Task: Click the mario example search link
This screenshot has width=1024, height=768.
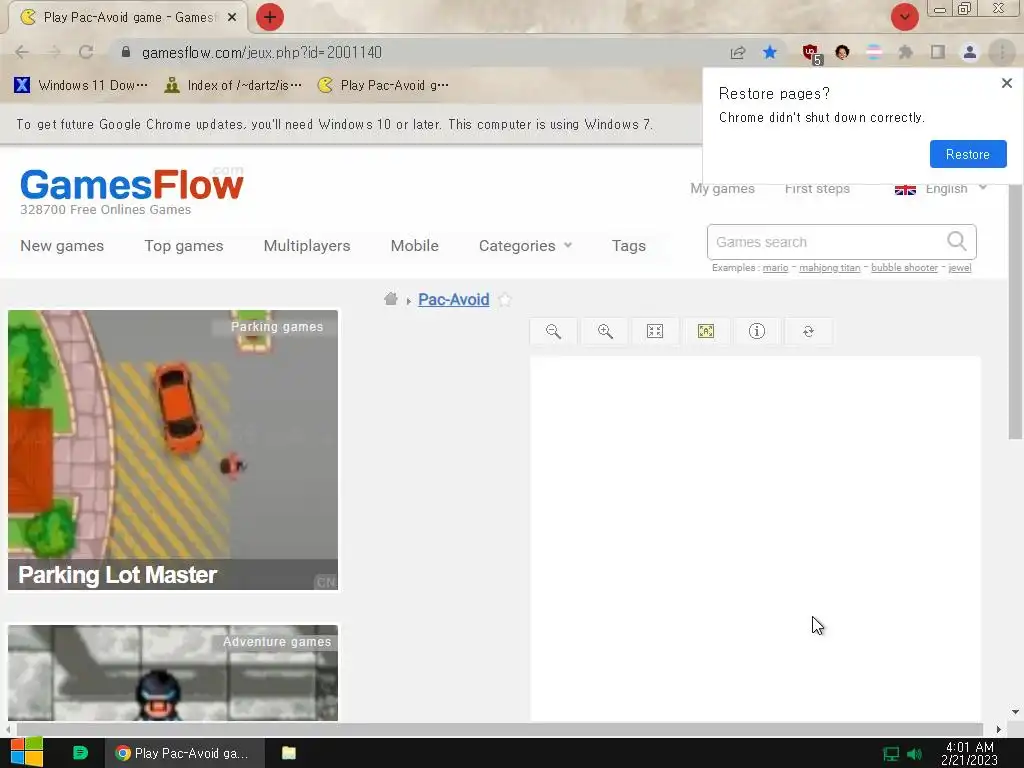Action: tap(775, 268)
